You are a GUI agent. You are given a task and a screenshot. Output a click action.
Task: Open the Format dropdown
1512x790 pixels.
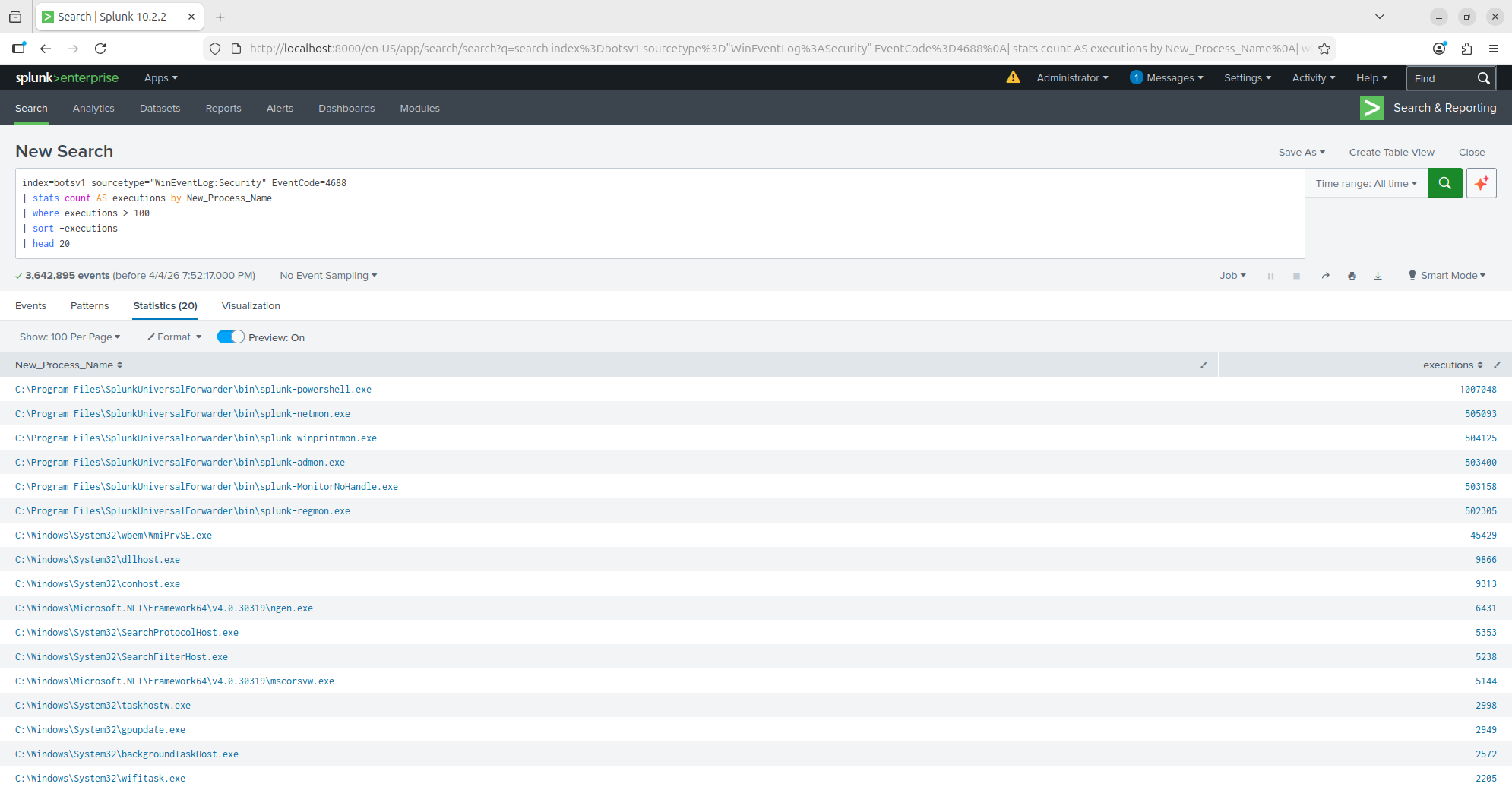pyautogui.click(x=174, y=337)
